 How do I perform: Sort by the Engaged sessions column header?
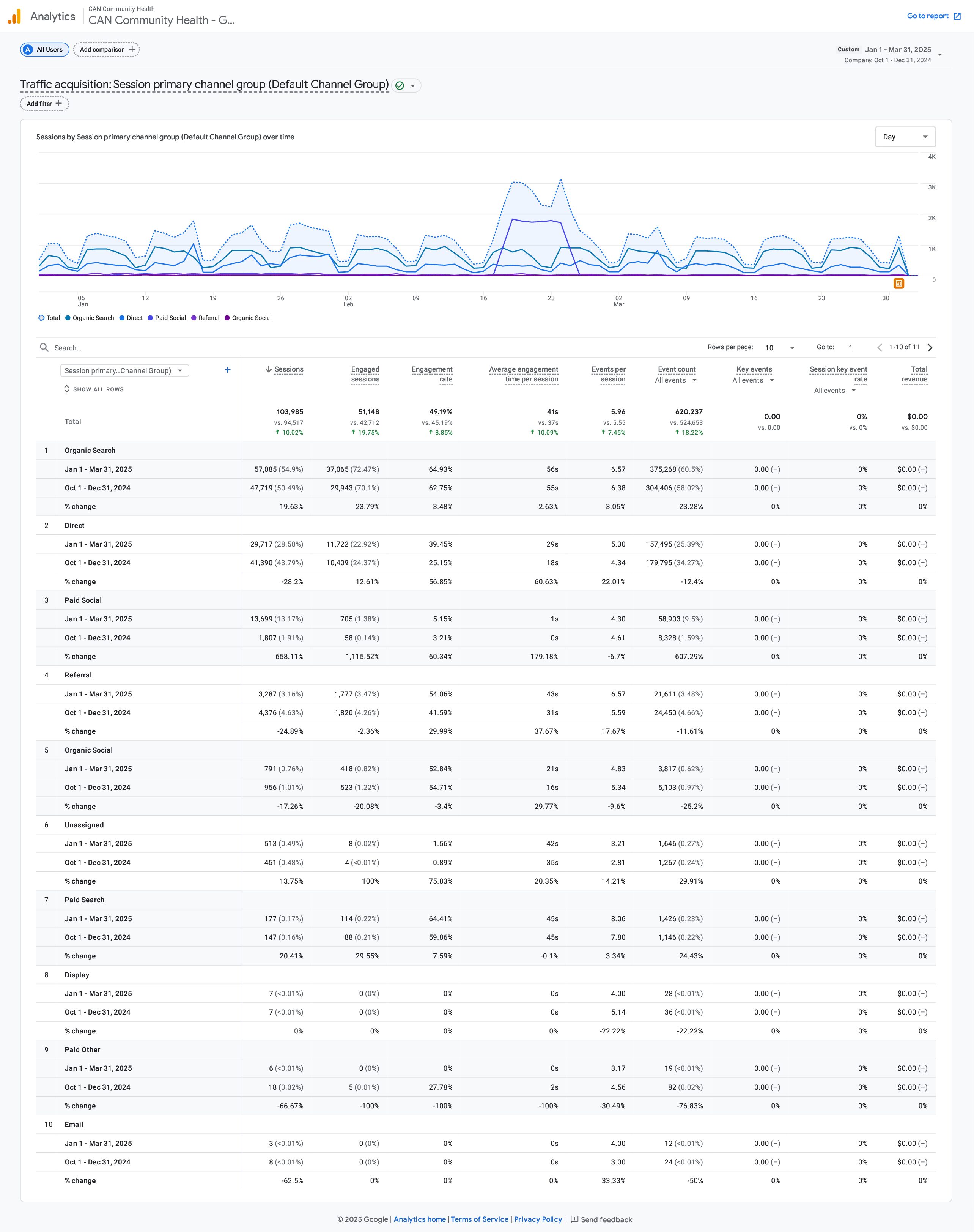[x=365, y=374]
